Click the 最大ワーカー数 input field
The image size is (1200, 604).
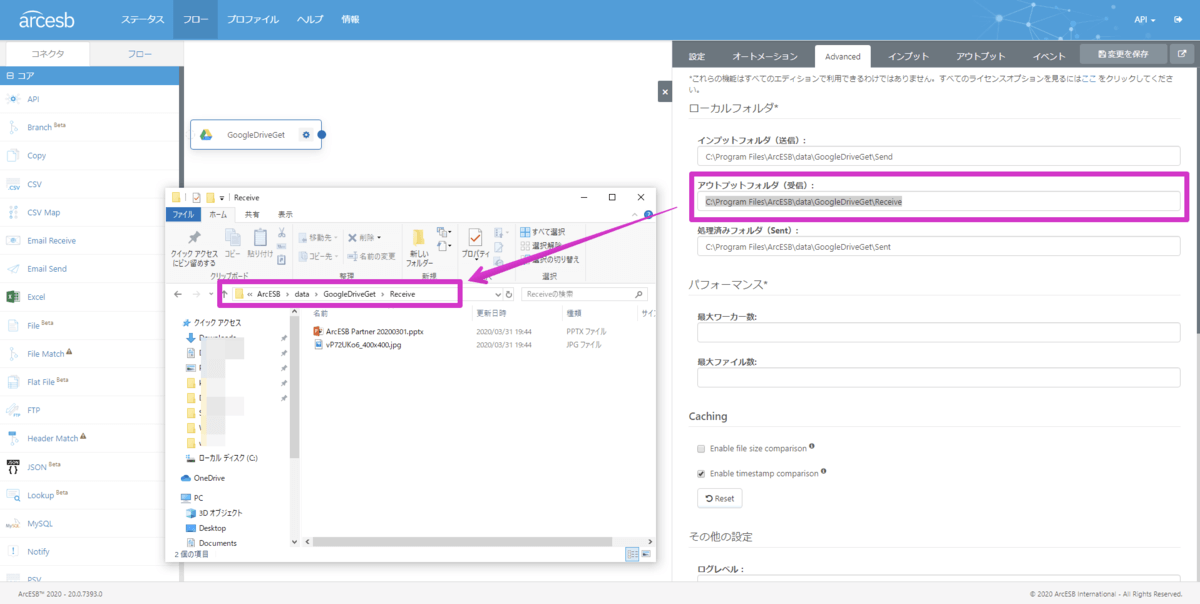[x=939, y=332]
